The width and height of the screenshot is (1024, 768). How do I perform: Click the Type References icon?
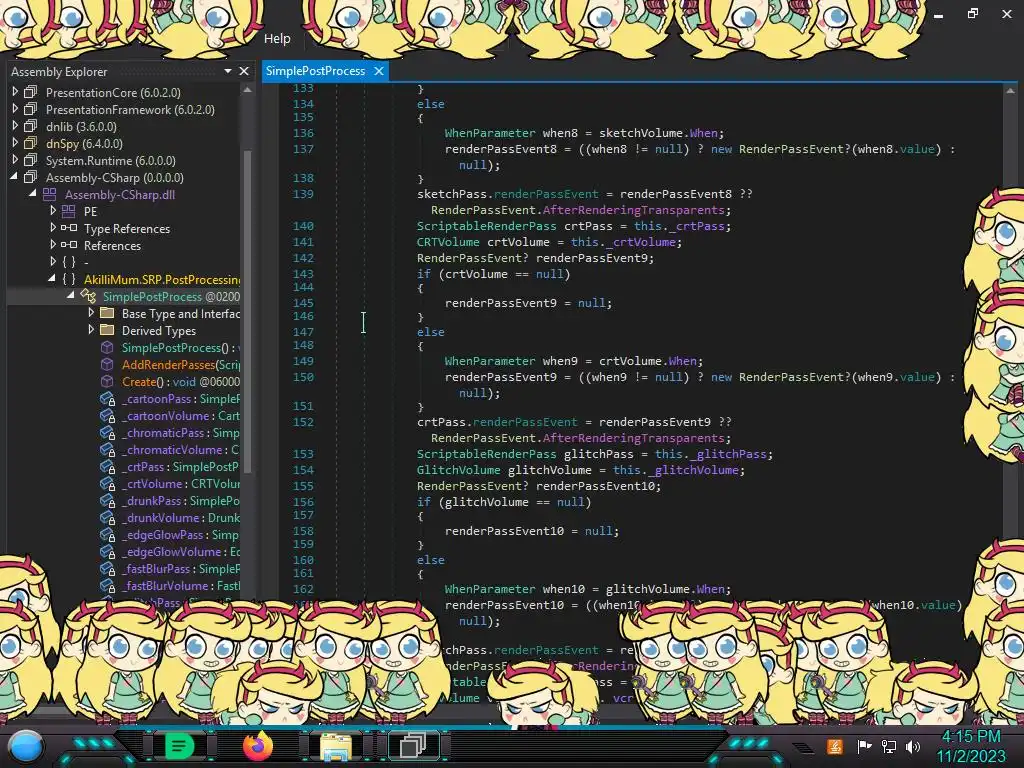pos(69,228)
